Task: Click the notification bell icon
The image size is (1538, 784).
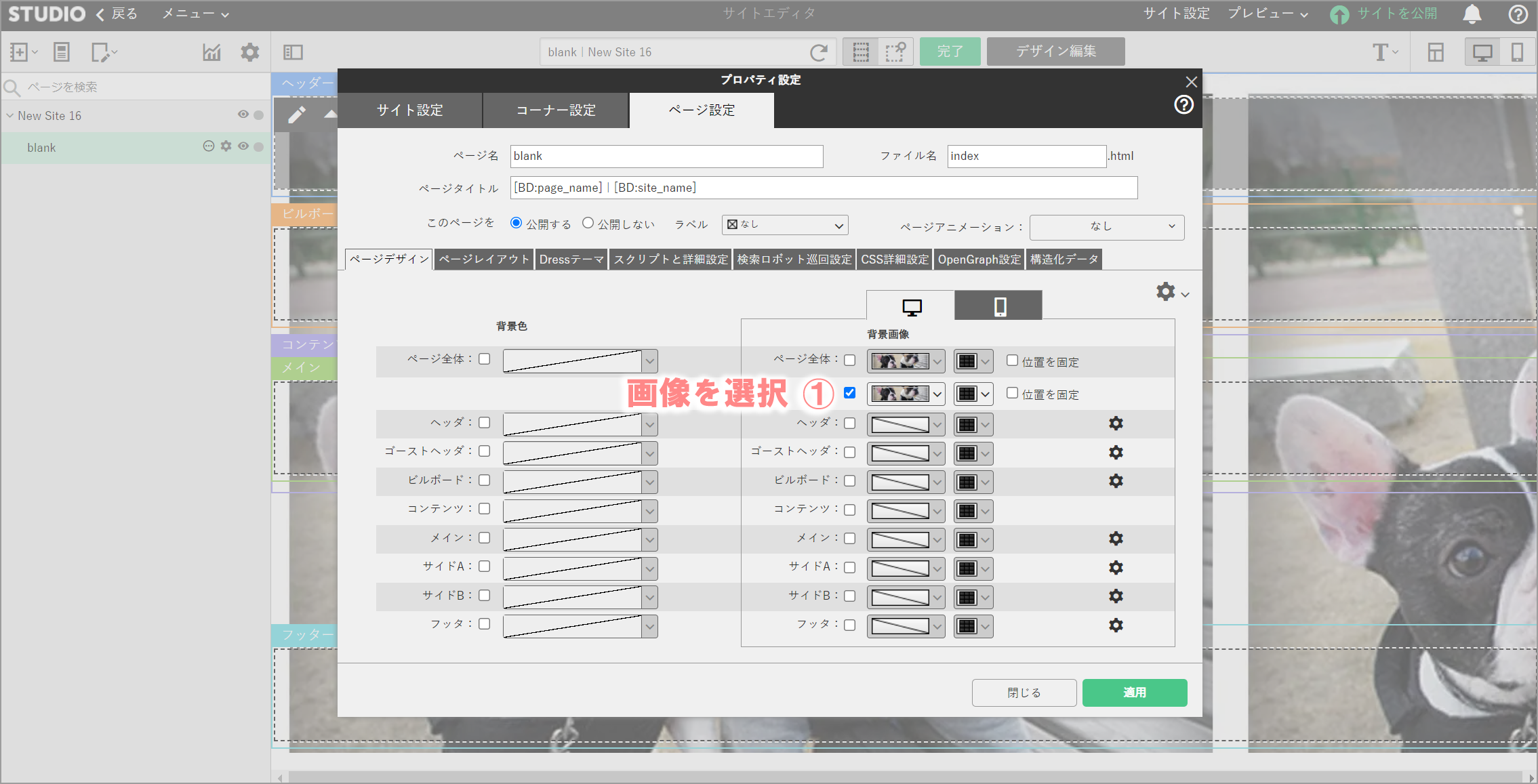Action: [1472, 14]
